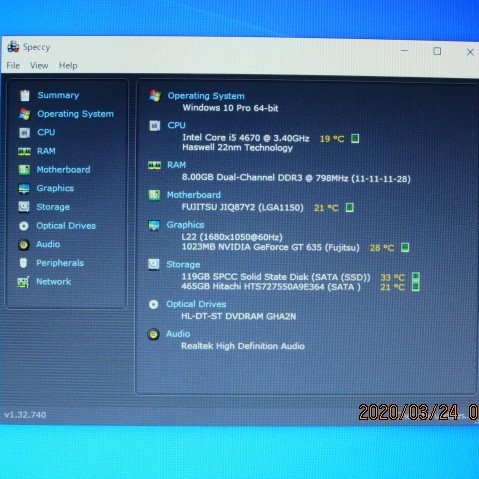Open the Optical Drives heading link in summary
This screenshot has width=479, height=479.
[x=196, y=304]
